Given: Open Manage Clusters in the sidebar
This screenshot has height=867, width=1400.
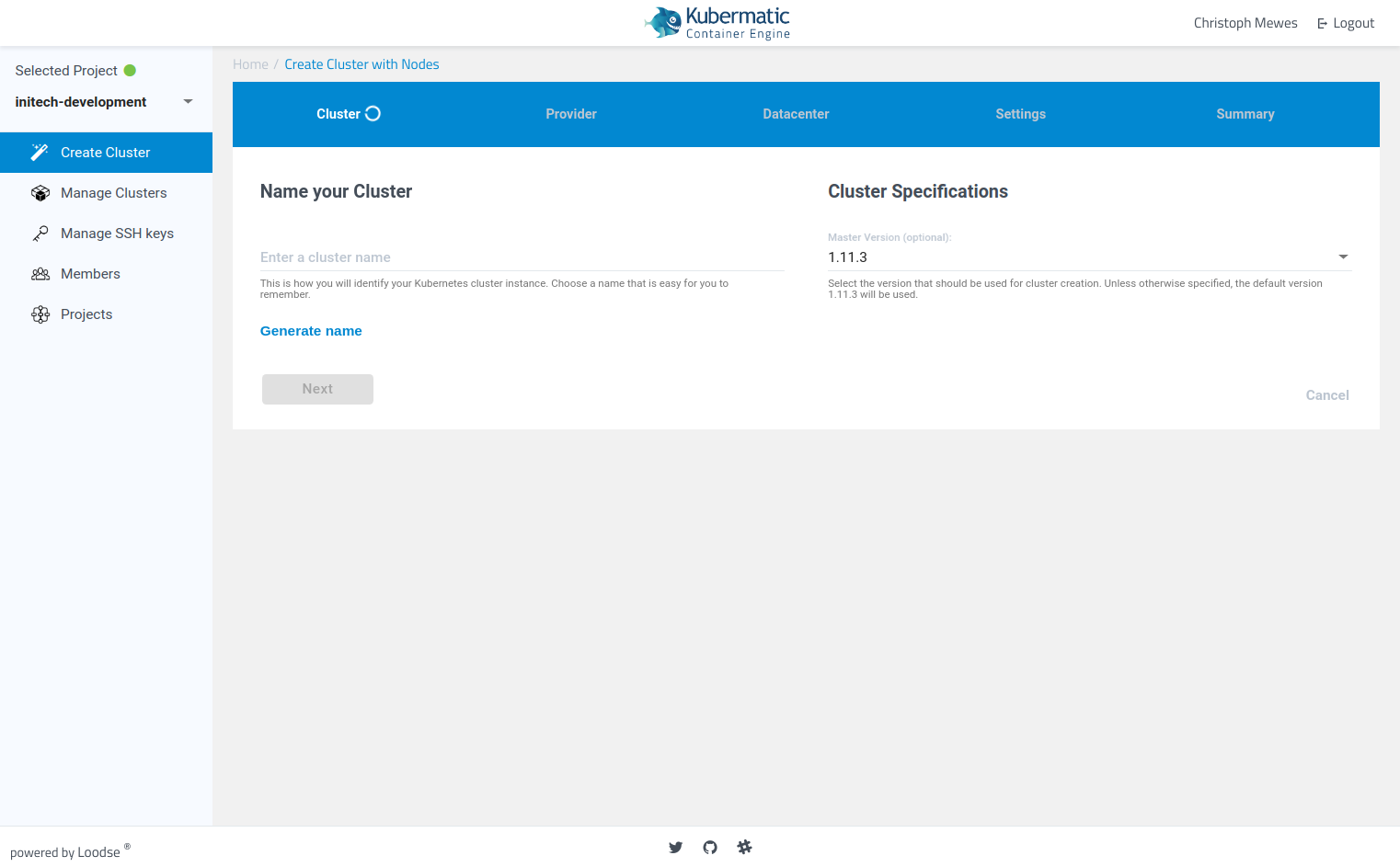Looking at the screenshot, I should (x=106, y=193).
